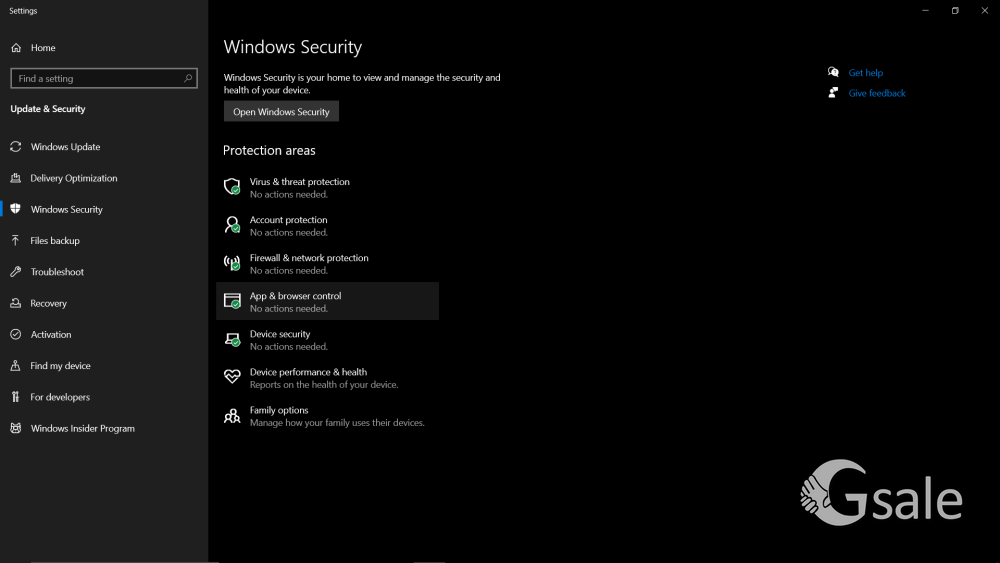Image resolution: width=1000 pixels, height=563 pixels.
Task: Click the For developers tools icon
Action: [16, 397]
